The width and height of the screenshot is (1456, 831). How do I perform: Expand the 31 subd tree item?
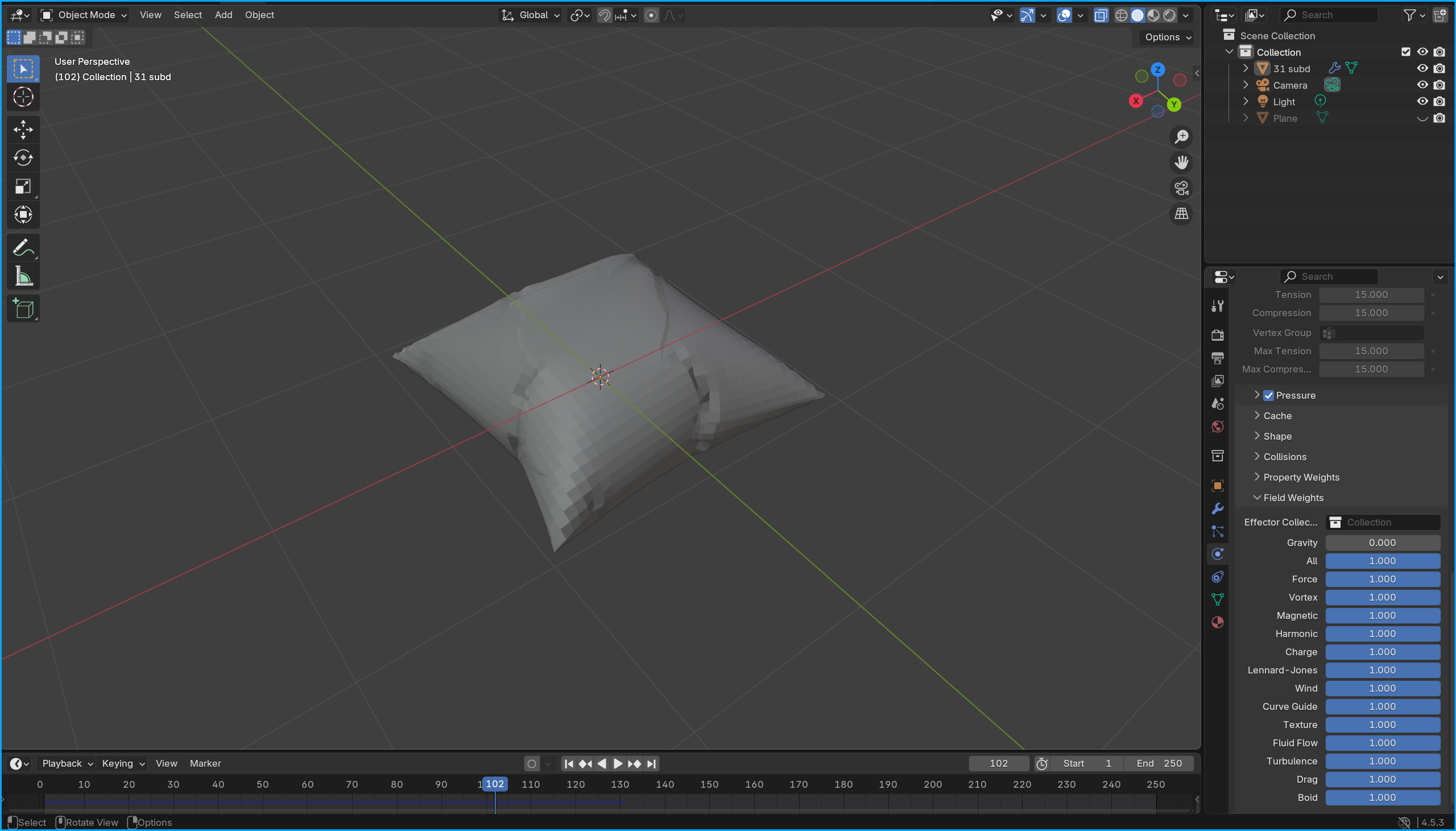pyautogui.click(x=1246, y=68)
